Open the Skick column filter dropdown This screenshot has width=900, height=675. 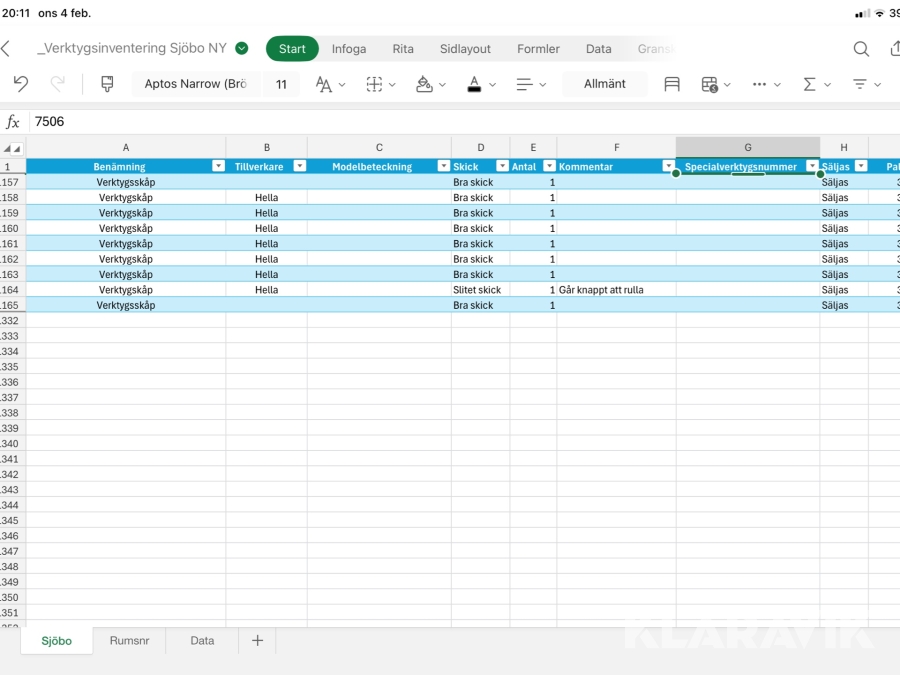tap(502, 167)
